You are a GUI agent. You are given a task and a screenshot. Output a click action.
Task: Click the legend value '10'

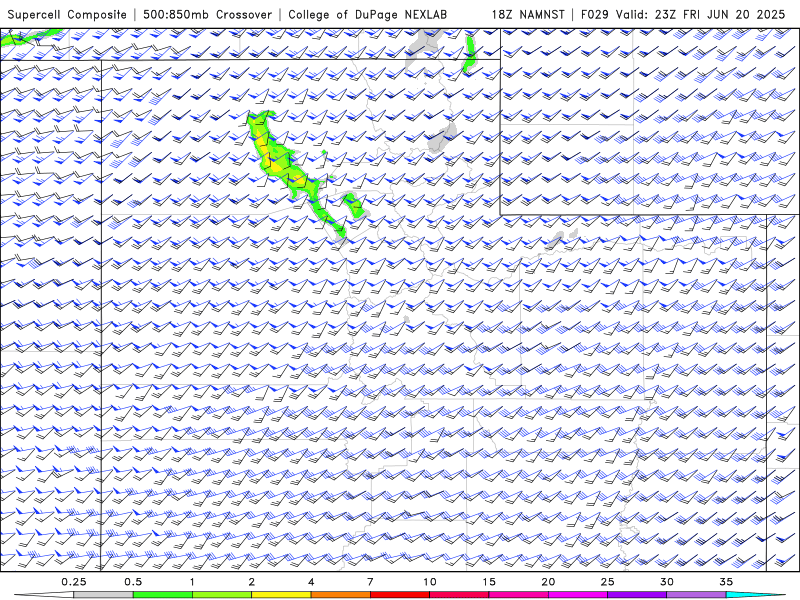click(x=430, y=582)
